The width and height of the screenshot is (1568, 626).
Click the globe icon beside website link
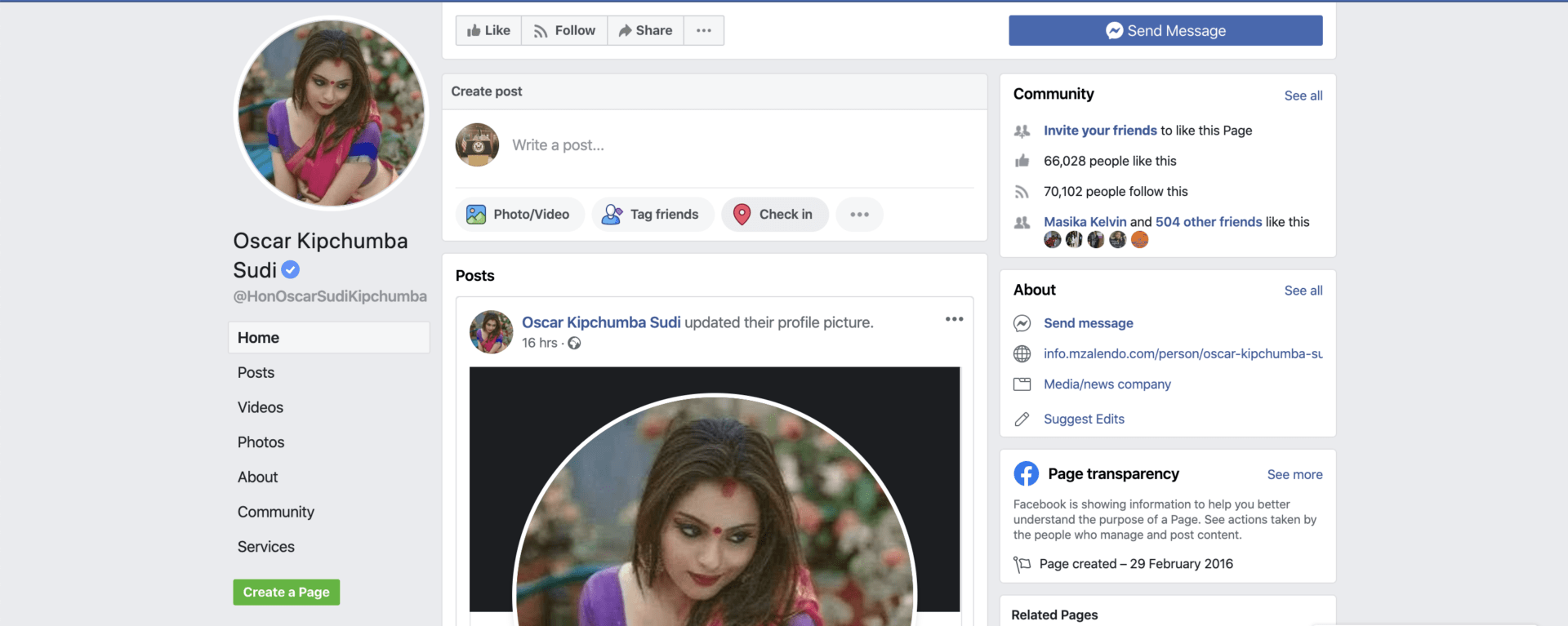(x=1022, y=354)
